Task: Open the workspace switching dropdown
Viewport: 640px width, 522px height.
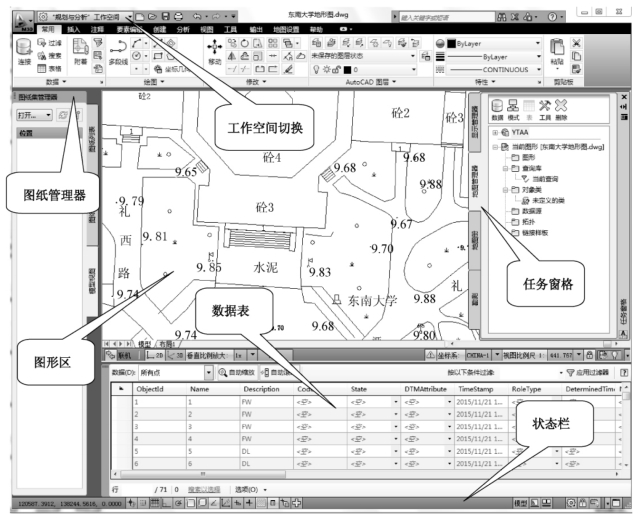Action: point(129,17)
